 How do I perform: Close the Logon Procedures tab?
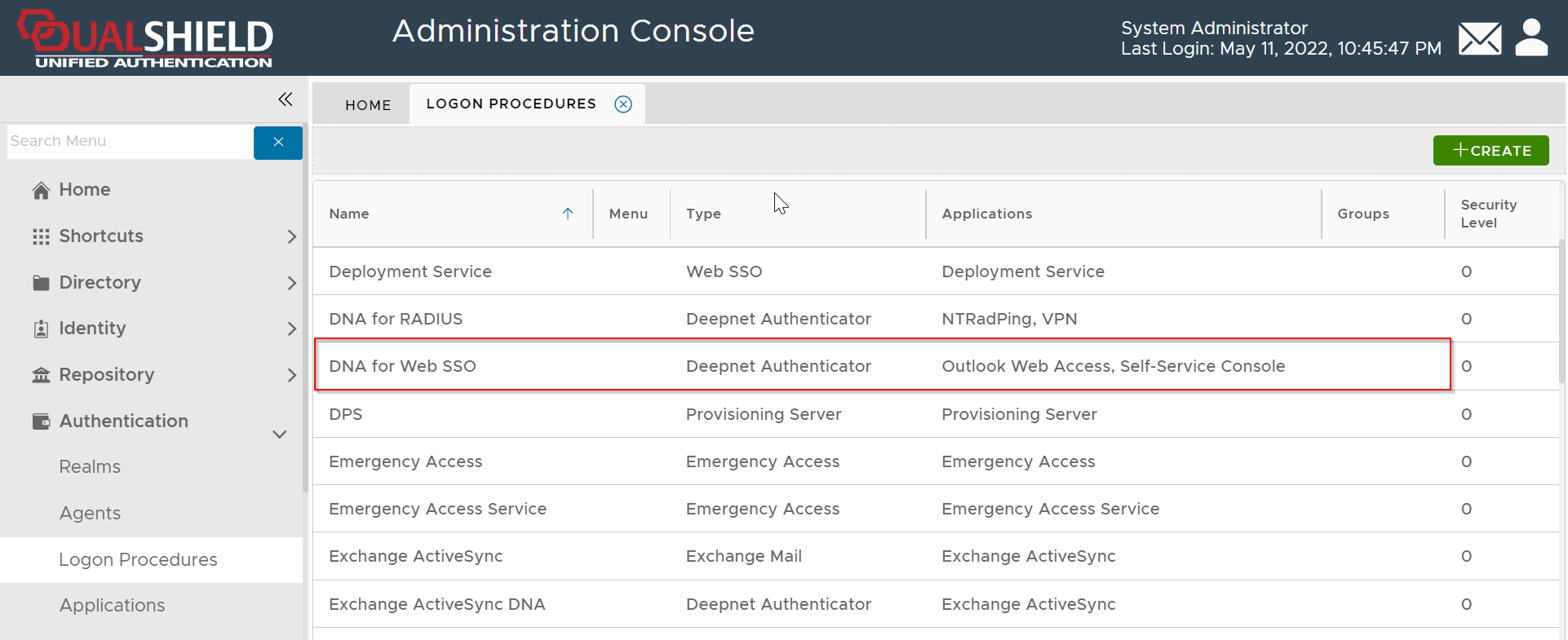point(623,104)
